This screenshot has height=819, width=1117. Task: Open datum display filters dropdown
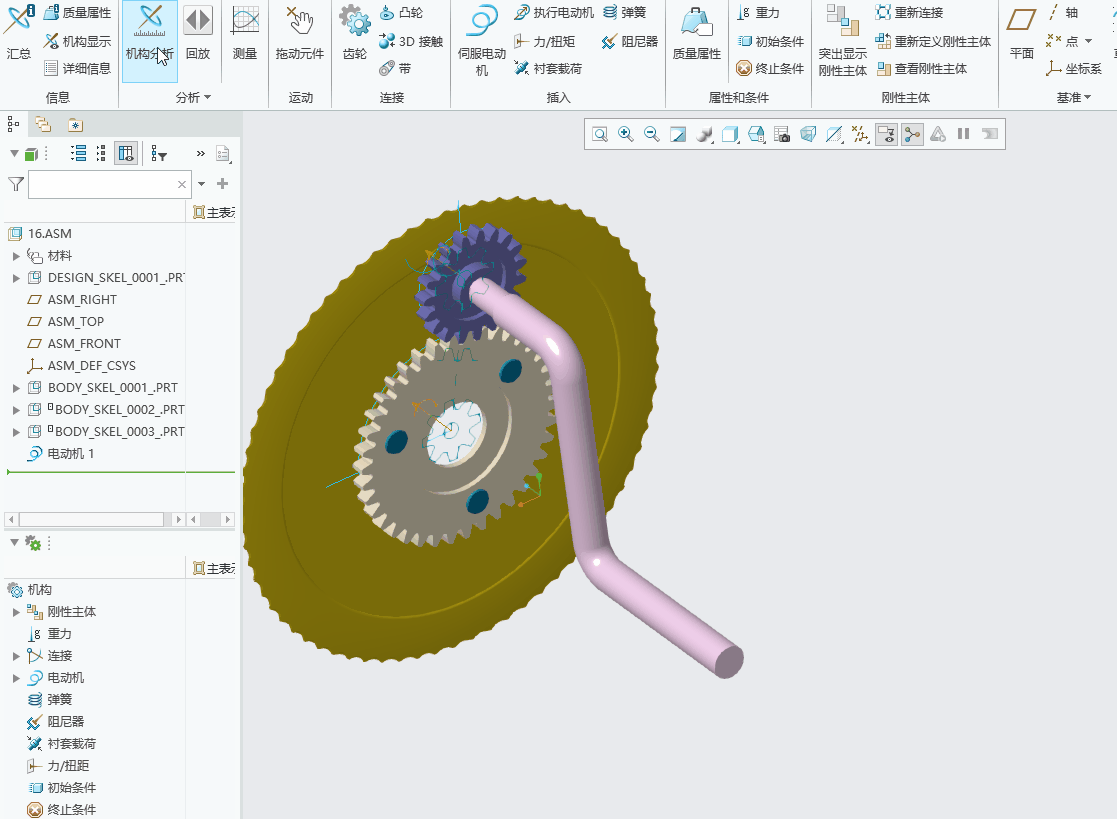[x=861, y=134]
